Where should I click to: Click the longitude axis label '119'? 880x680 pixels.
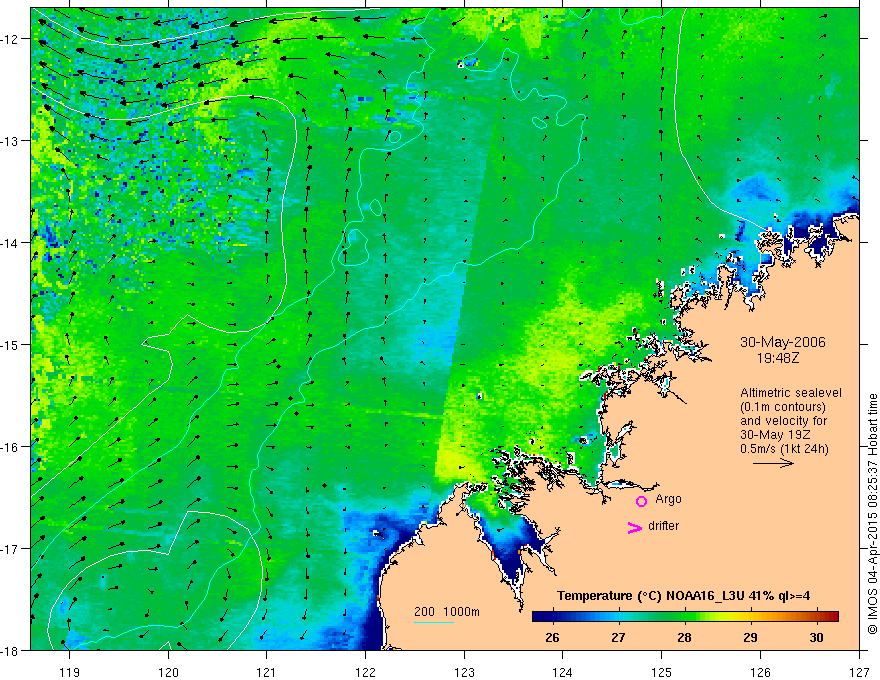coord(70,672)
